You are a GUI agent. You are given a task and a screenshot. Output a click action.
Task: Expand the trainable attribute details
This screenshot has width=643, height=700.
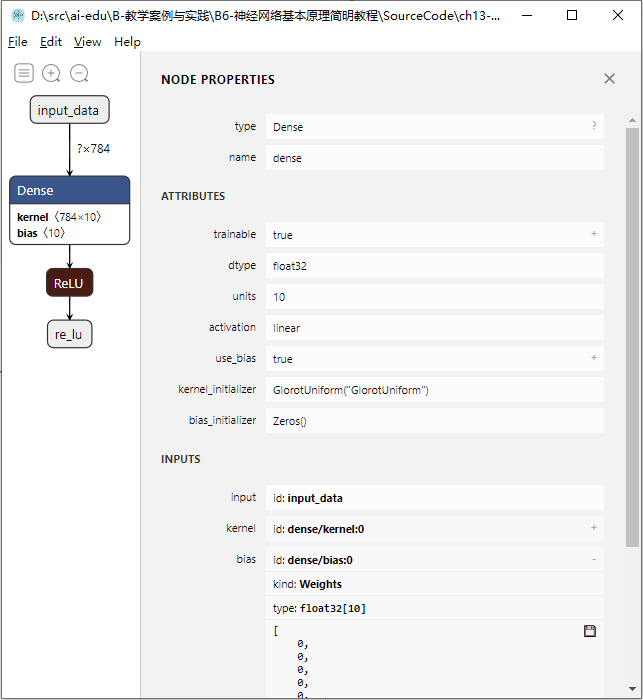point(593,234)
